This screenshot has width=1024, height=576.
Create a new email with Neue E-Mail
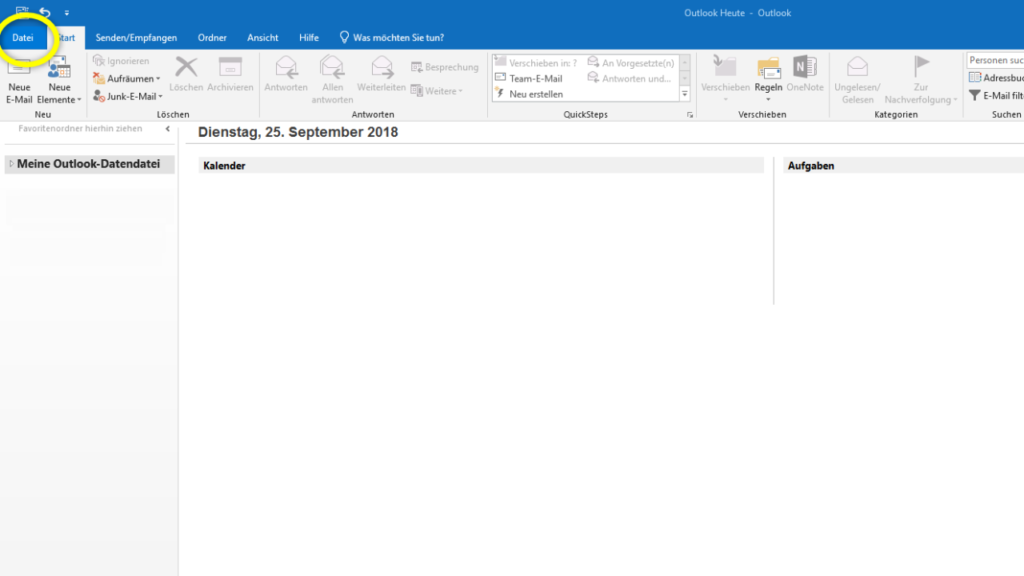point(18,80)
